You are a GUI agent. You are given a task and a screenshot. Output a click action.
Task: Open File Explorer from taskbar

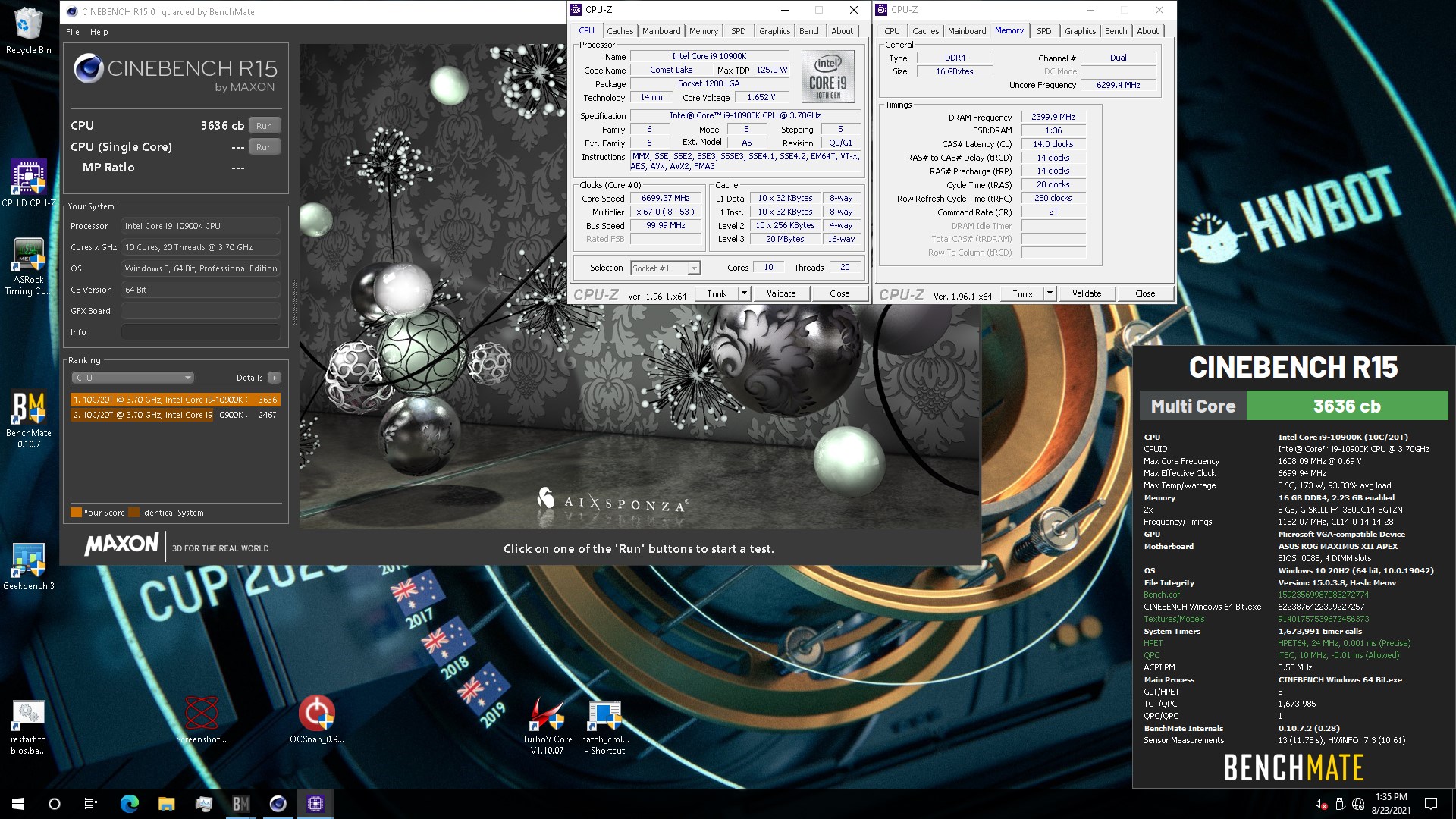[167, 804]
